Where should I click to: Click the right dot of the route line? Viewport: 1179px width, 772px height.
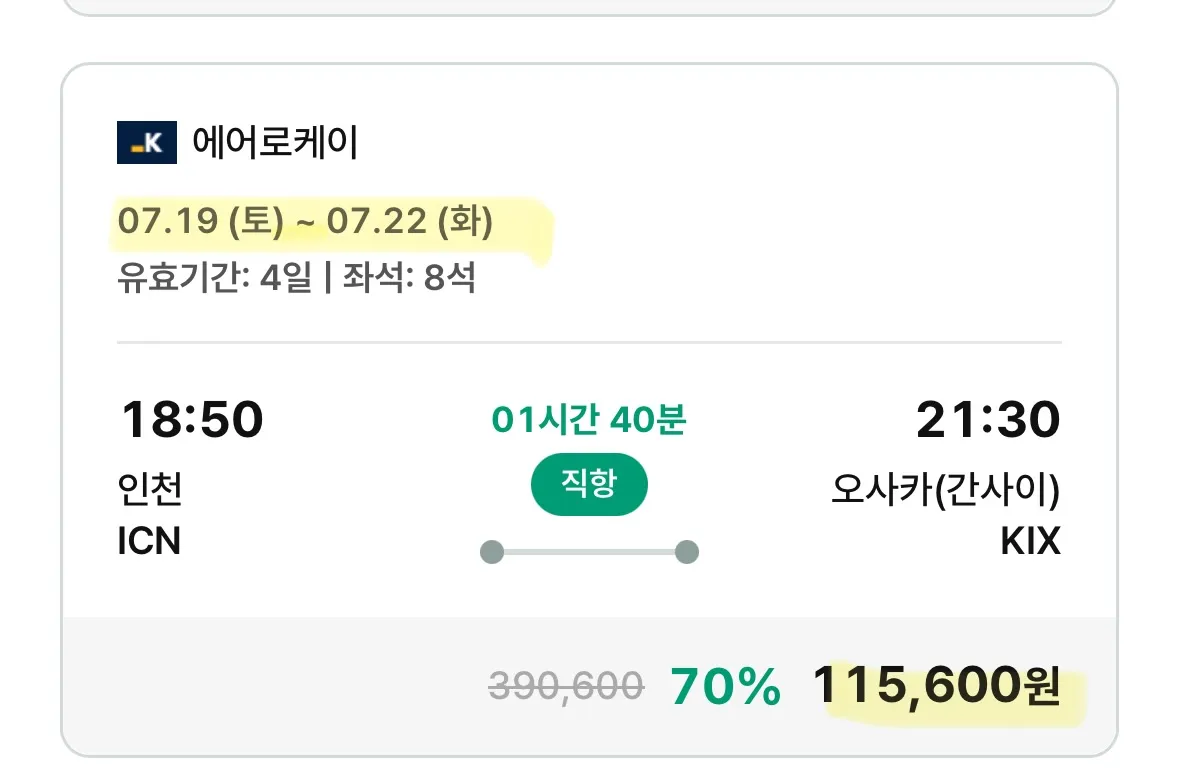tap(686, 552)
